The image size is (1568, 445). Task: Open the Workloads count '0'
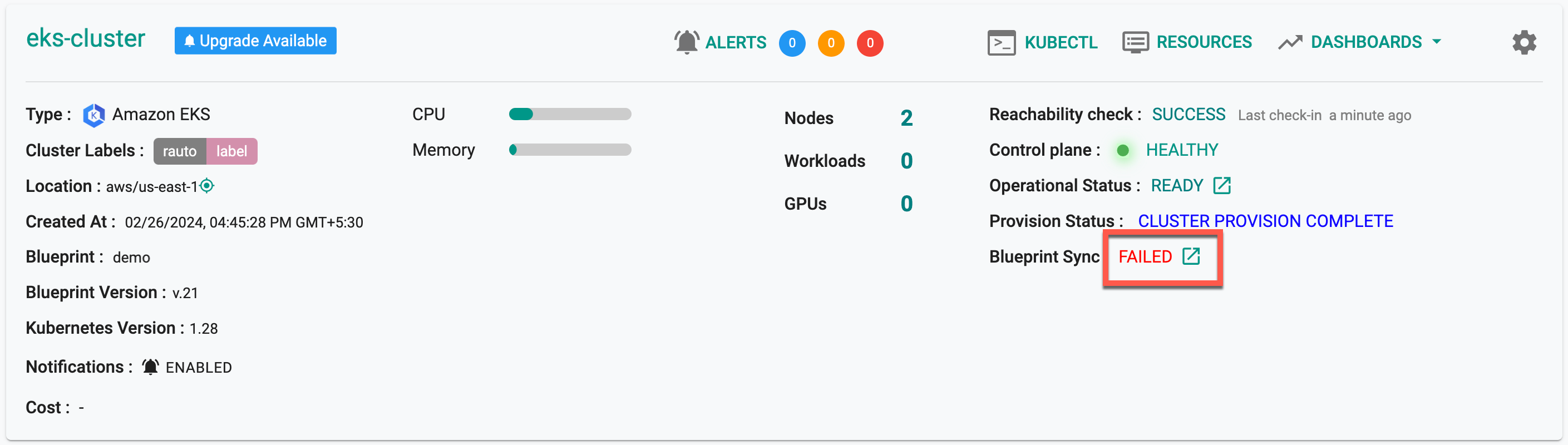tap(906, 161)
